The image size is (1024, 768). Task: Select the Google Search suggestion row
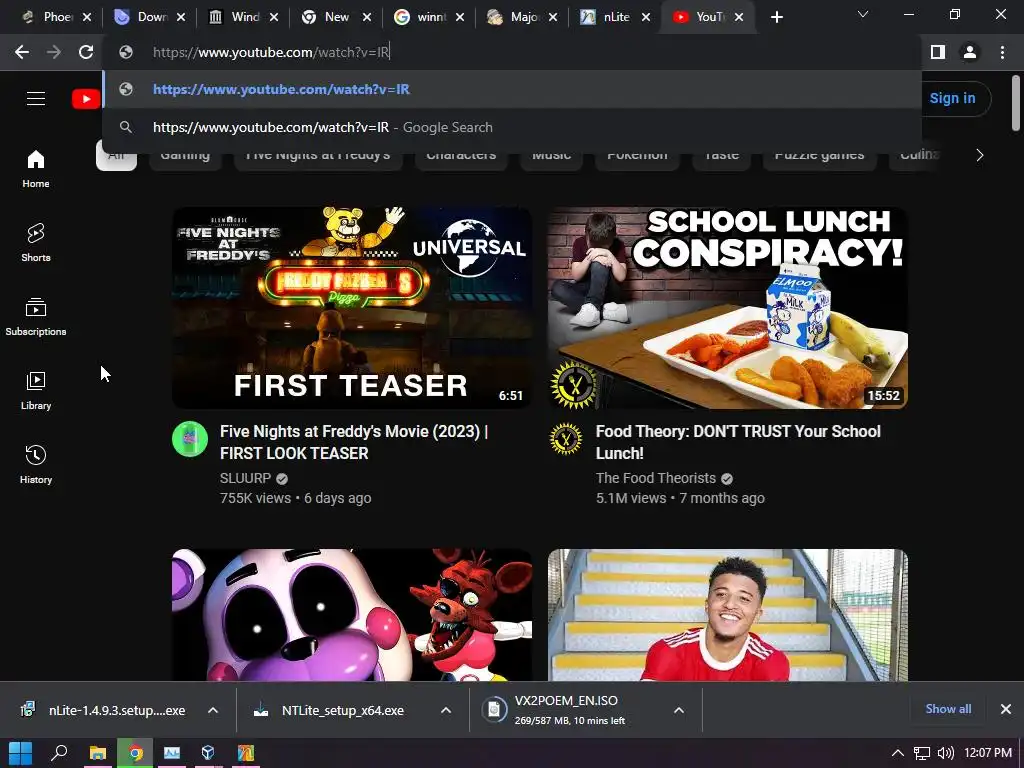tap(511, 127)
